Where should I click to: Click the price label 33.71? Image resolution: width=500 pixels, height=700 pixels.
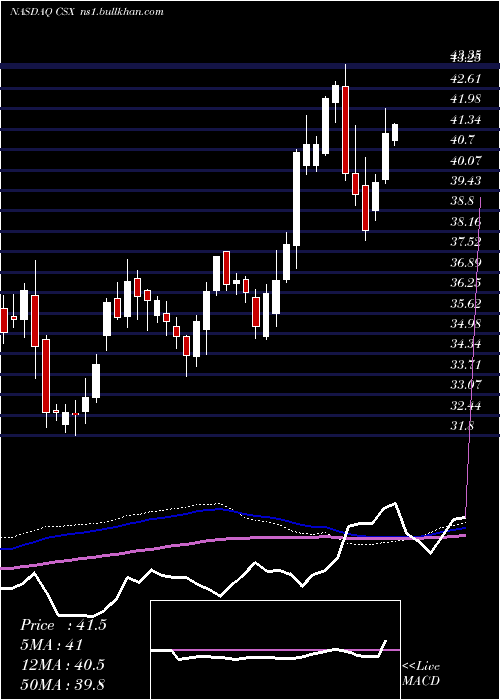(466, 365)
